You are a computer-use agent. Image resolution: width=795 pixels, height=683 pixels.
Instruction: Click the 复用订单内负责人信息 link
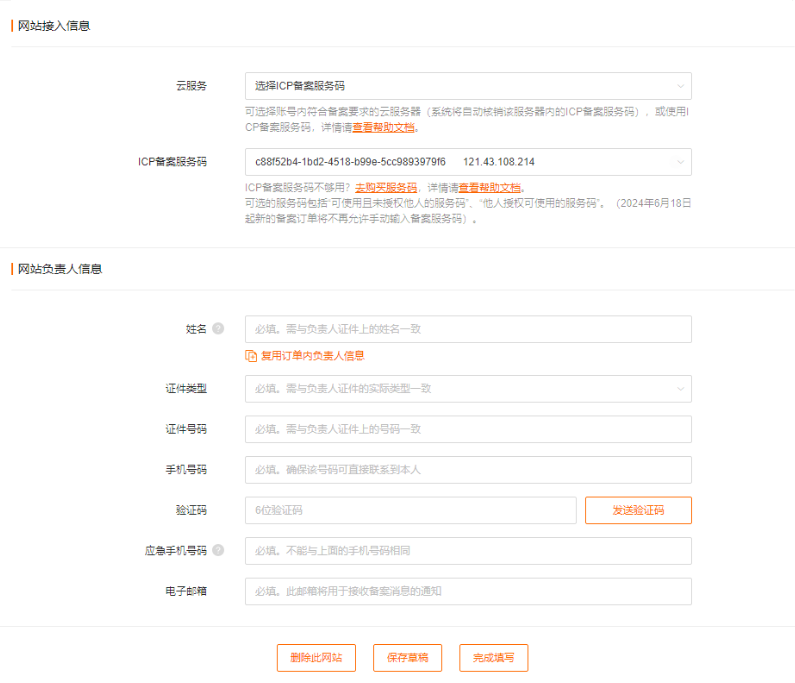[x=312, y=355]
